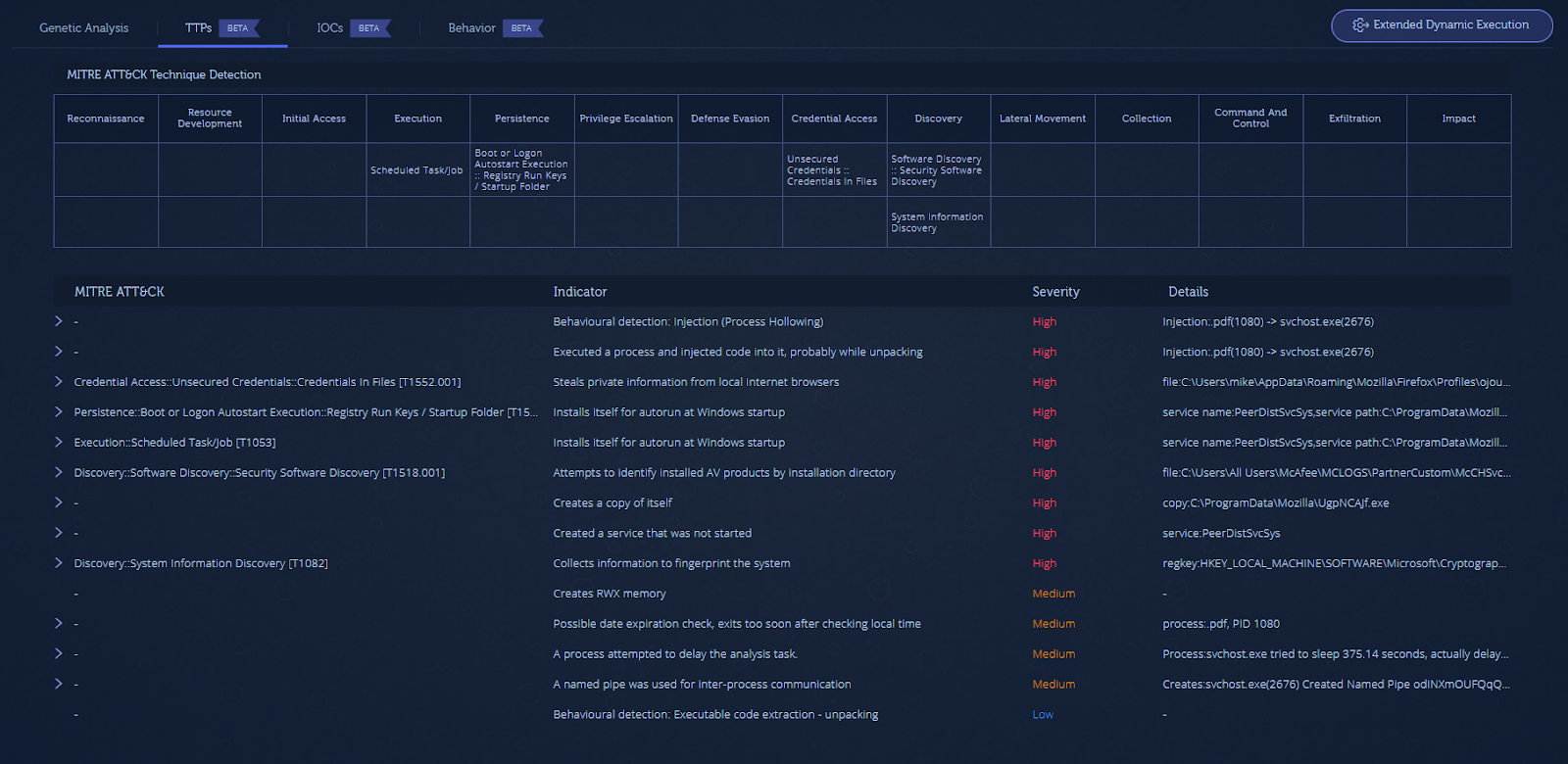Open the Genetic Analysis tab

tap(83, 27)
